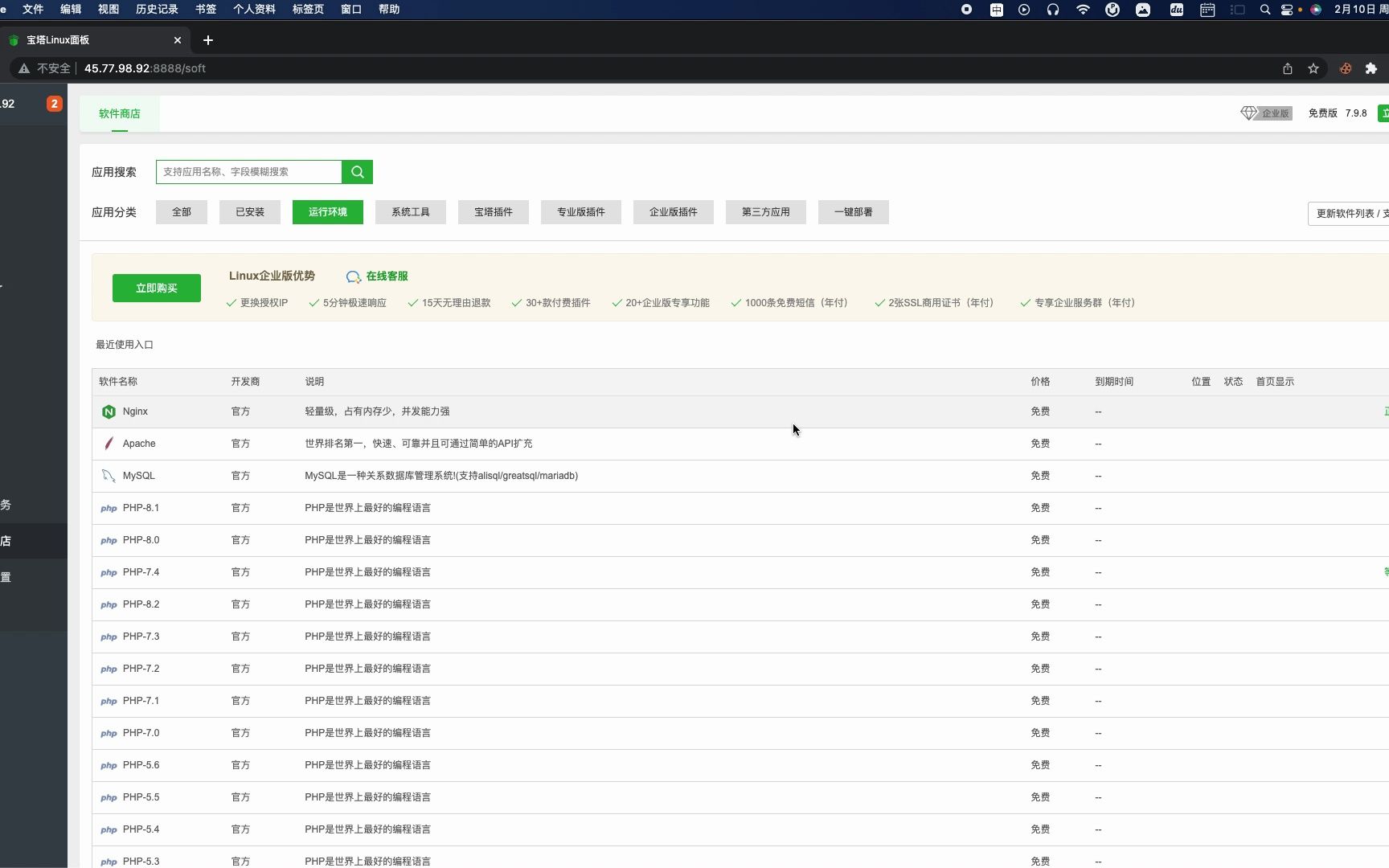This screenshot has width=1389, height=868.
Task: Click the red notification badge 2
Action: 55,104
